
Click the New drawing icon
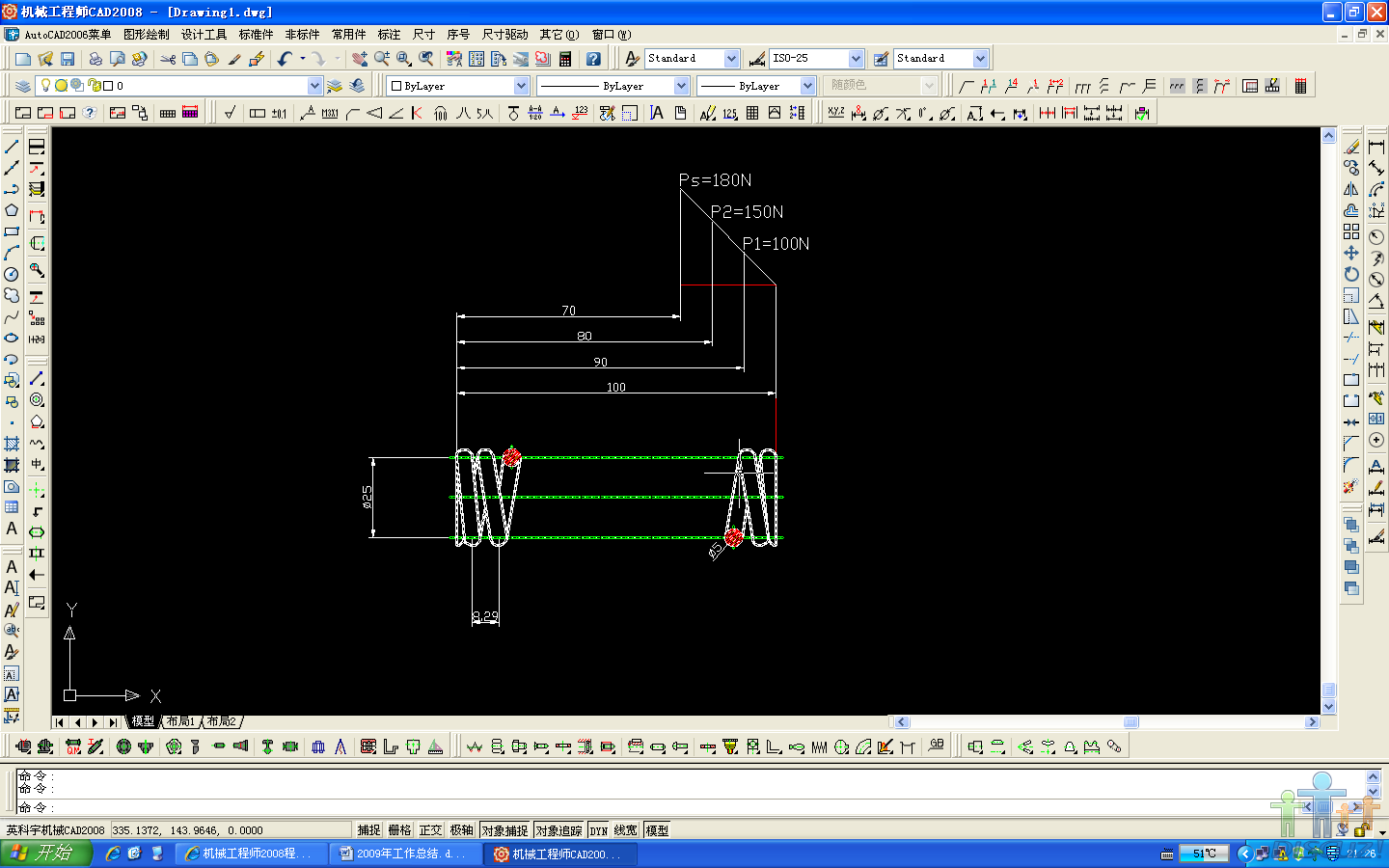pyautogui.click(x=23, y=59)
